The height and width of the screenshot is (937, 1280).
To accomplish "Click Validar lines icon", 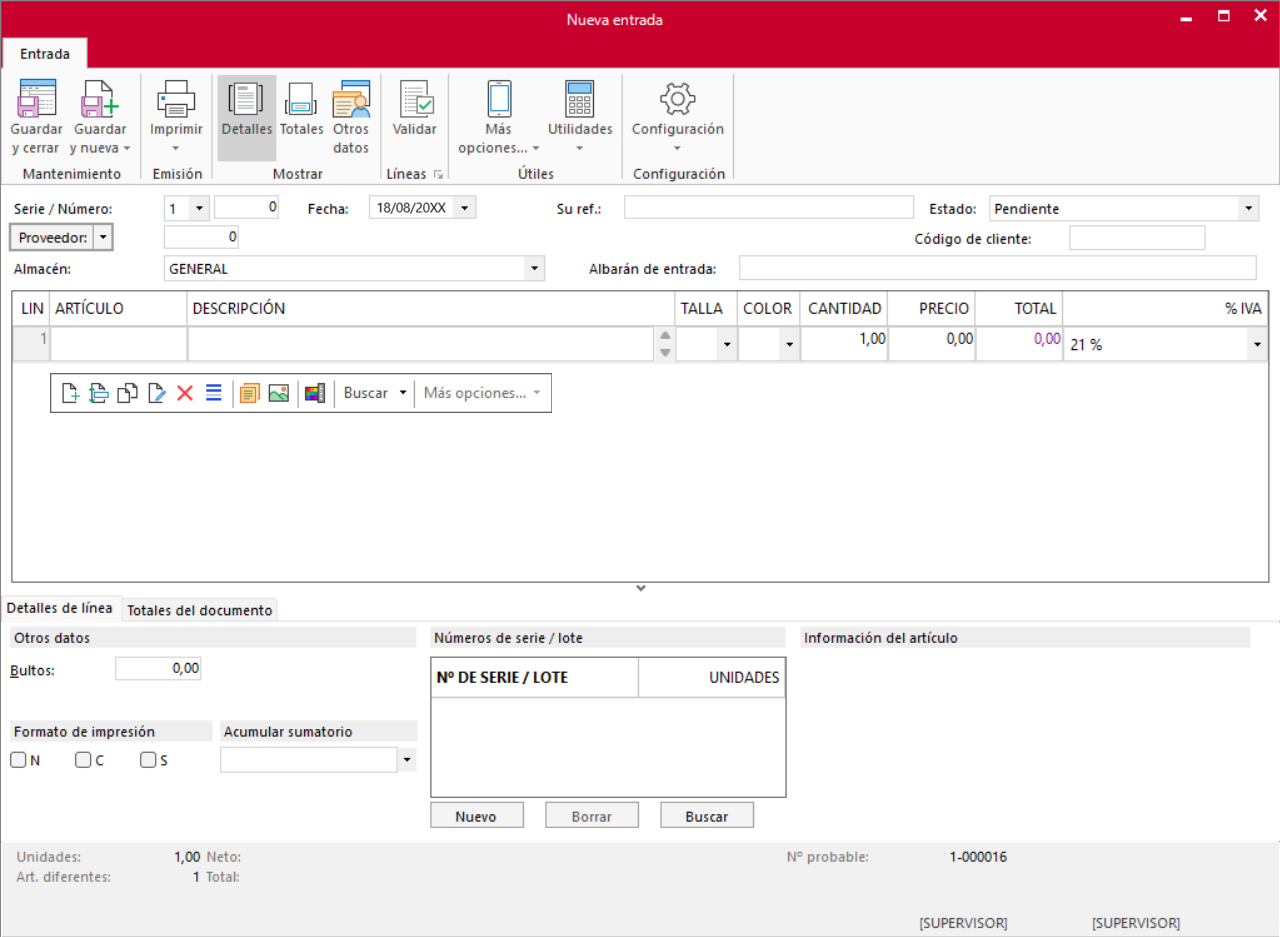I will tap(415, 98).
